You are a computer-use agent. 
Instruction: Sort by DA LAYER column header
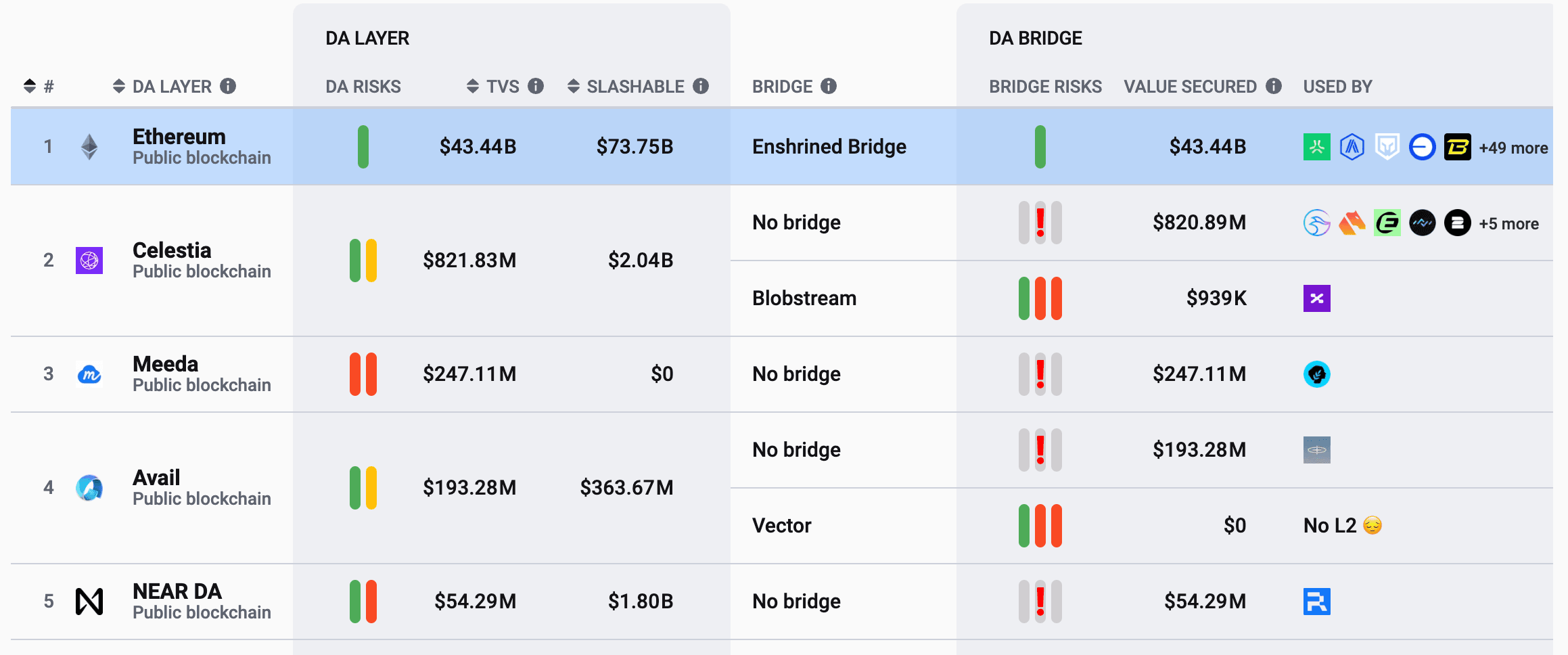point(119,86)
